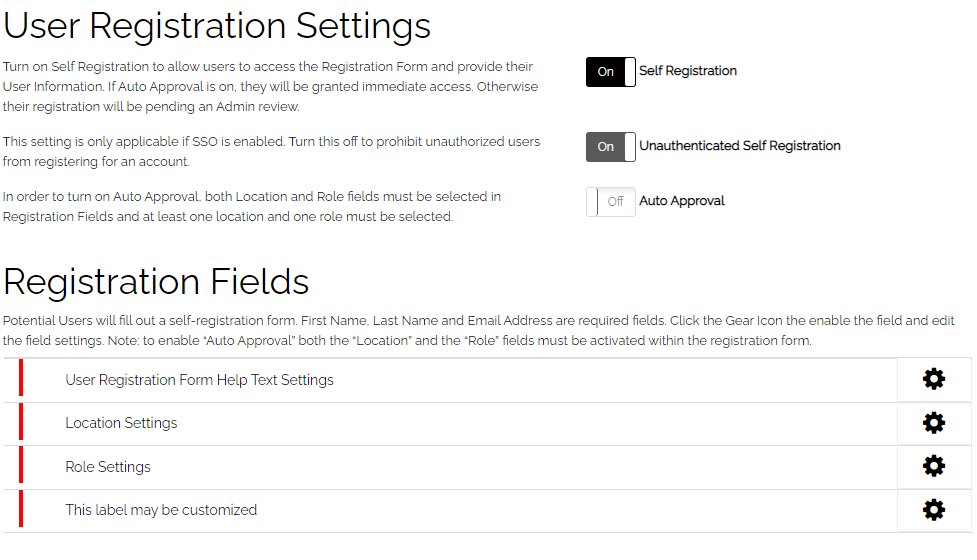Click red bar beside customizable label row

coord(21,508)
